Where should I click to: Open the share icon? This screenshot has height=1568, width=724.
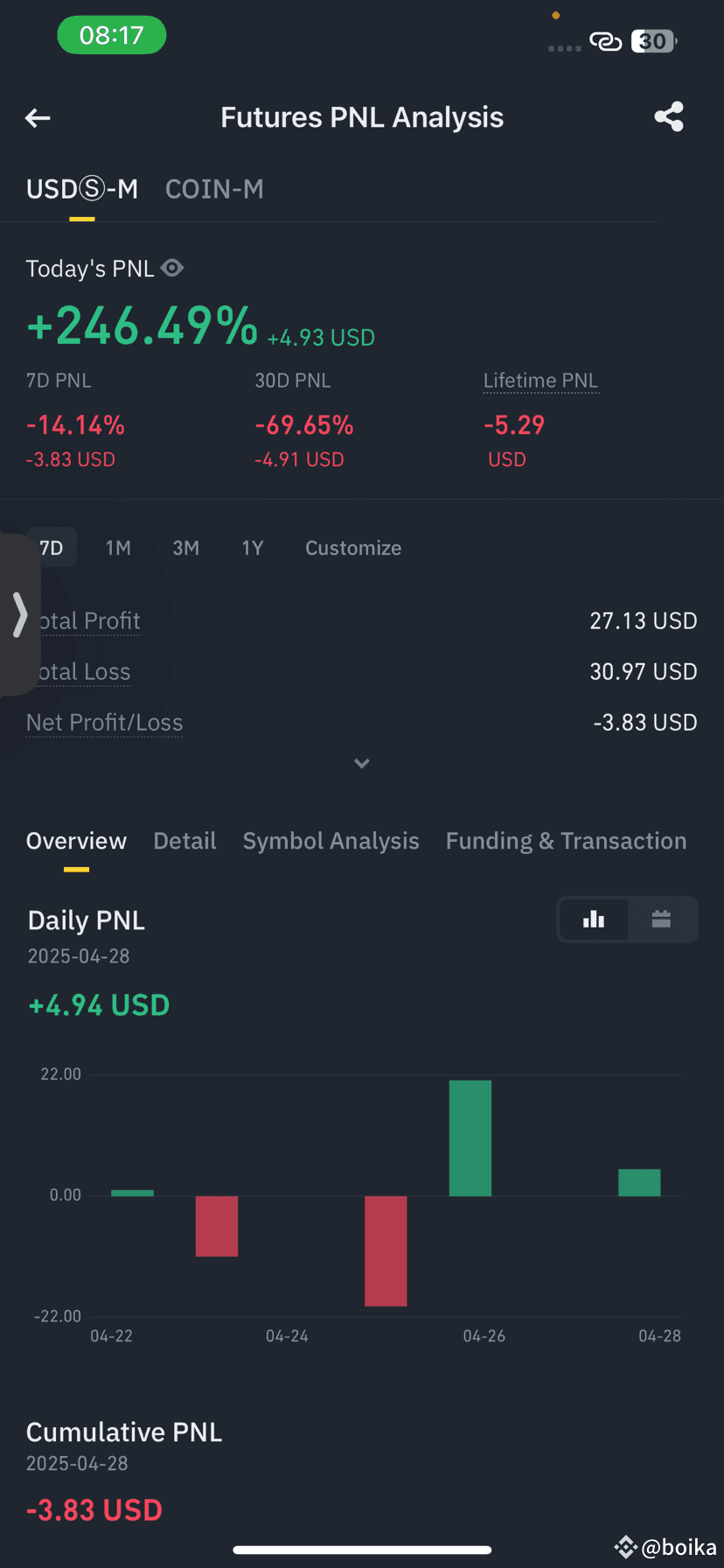pos(669,116)
